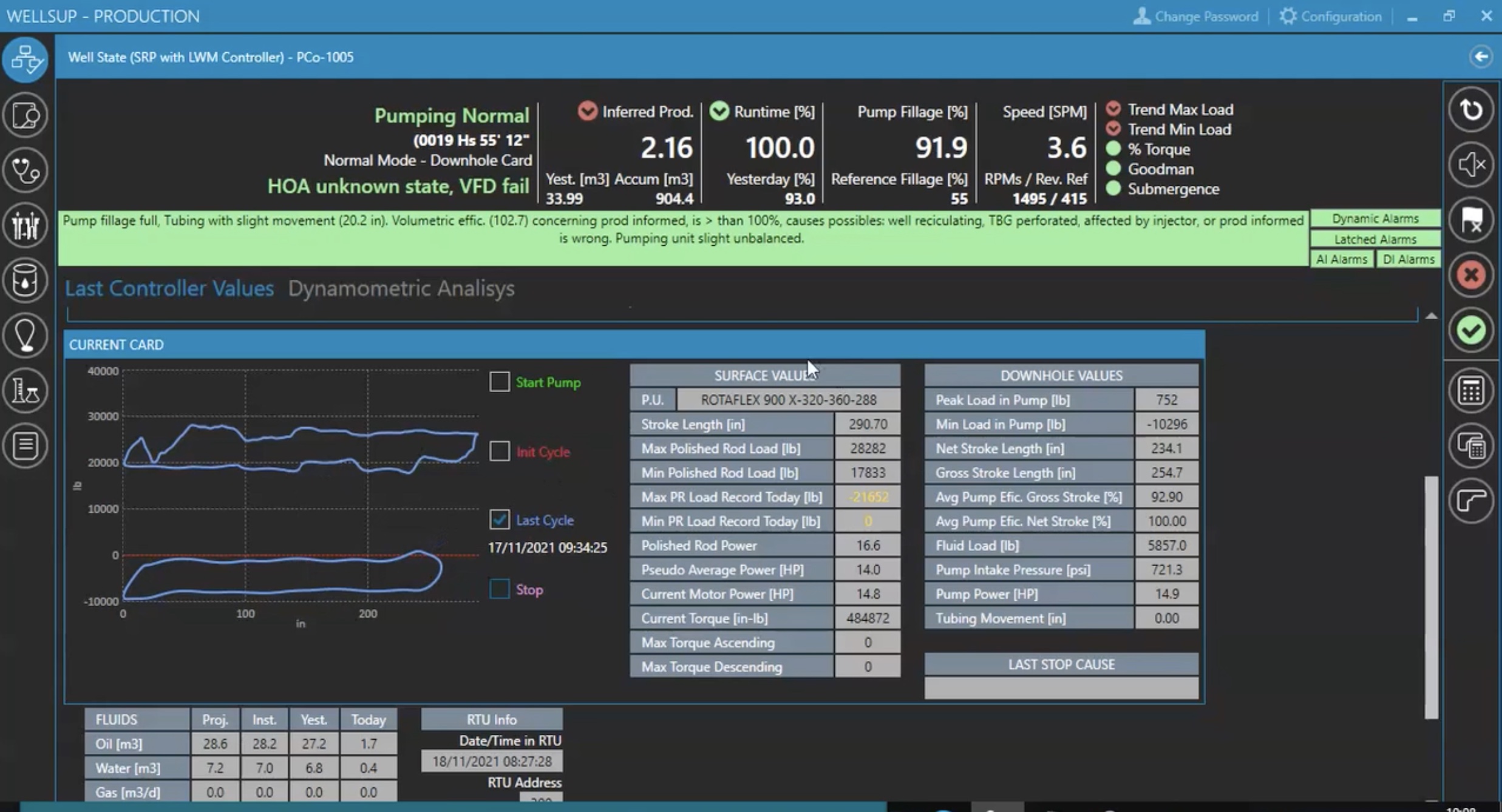The height and width of the screenshot is (812, 1502).
Task: Click the Pumping Normal status text
Action: 452,115
